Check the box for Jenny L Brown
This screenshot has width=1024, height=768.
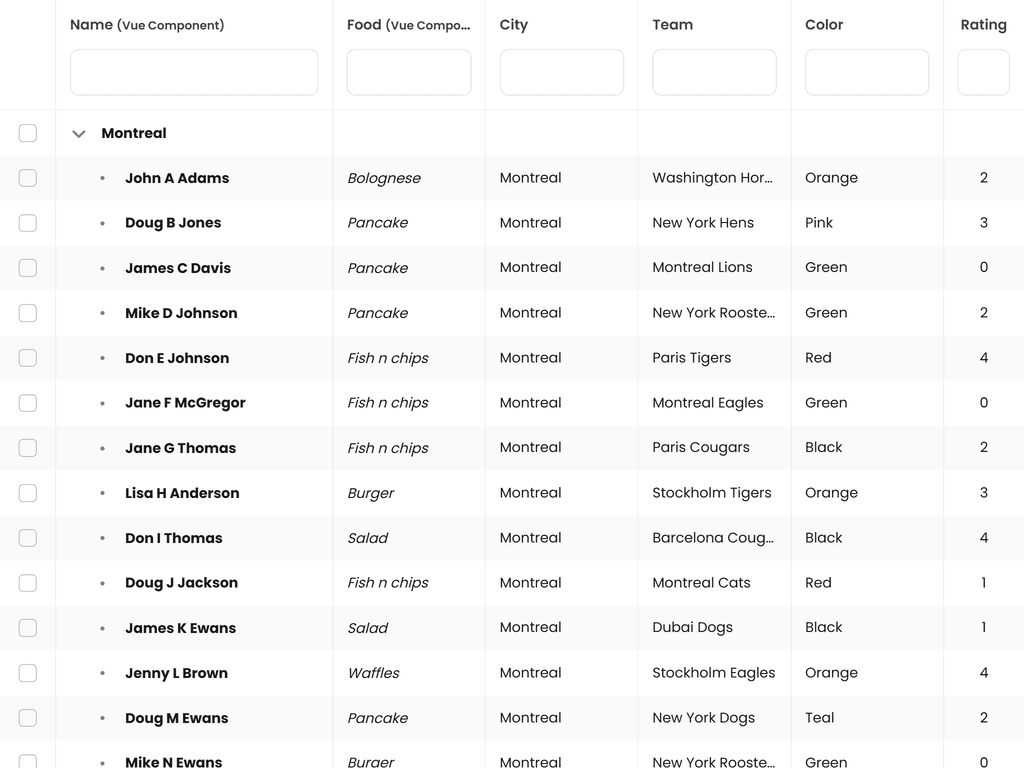[28, 673]
